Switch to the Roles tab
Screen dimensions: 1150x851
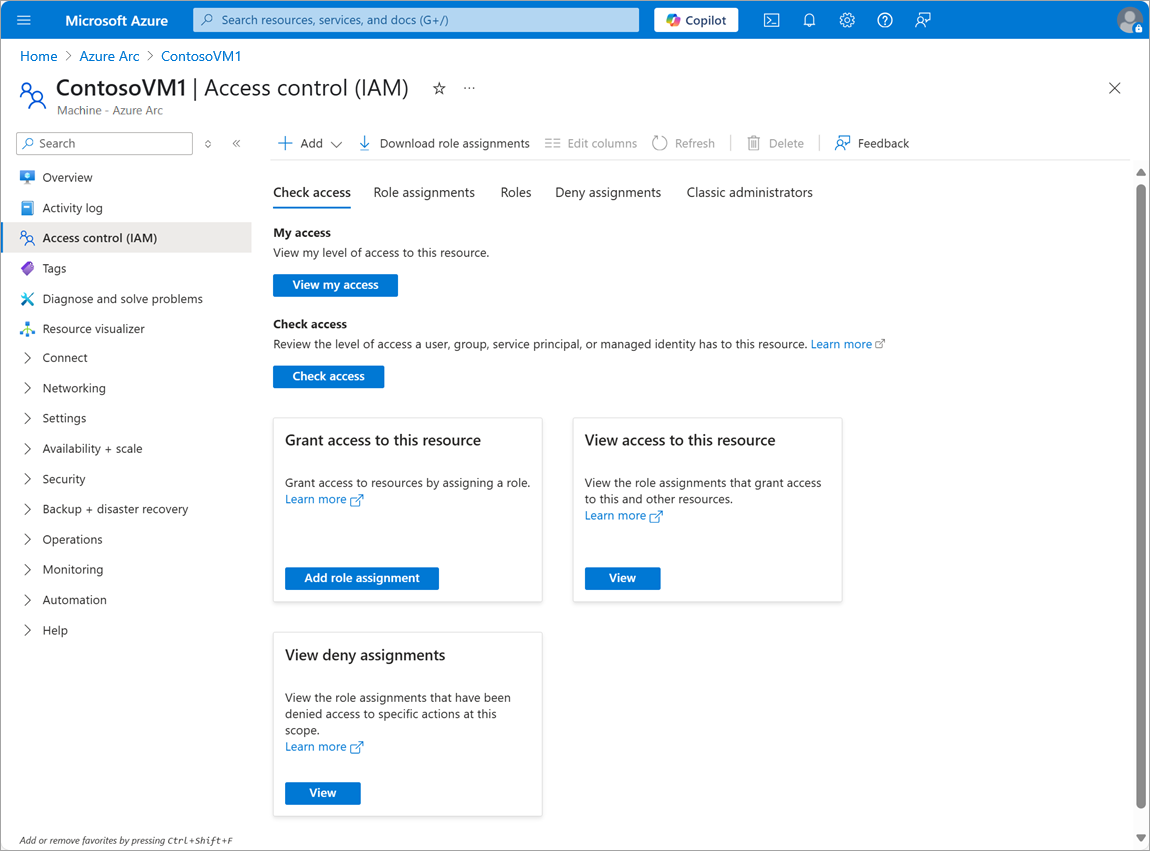pyautogui.click(x=516, y=192)
